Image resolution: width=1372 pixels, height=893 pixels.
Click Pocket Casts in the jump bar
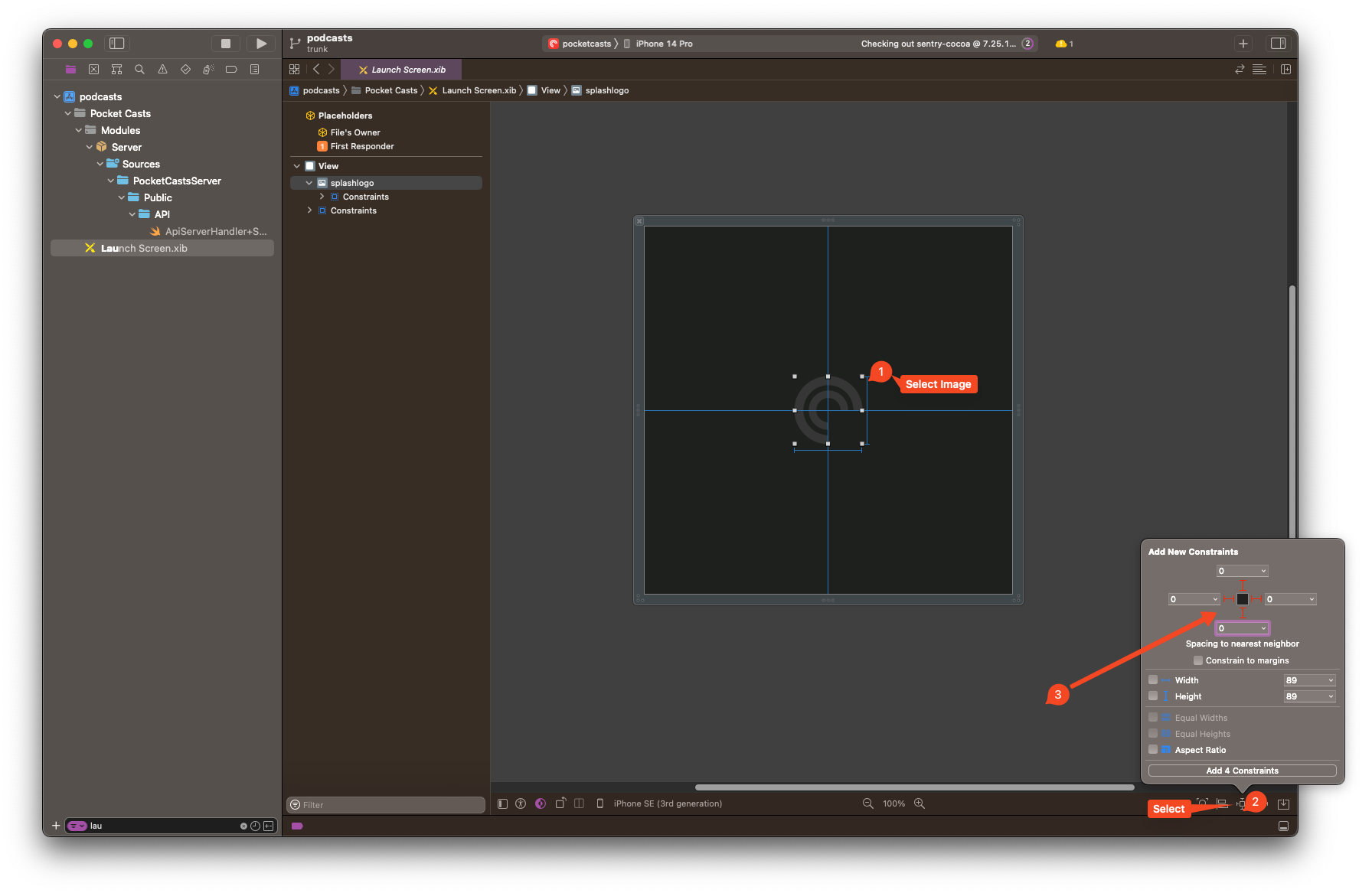[384, 90]
